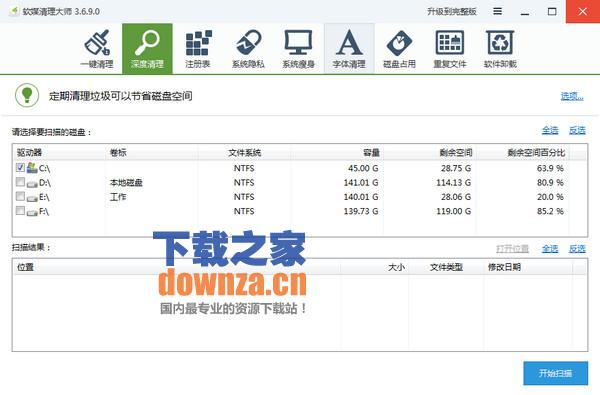600x395 pixels.
Task: Open the 磁盘占用 disk usage tool
Action: [399, 49]
